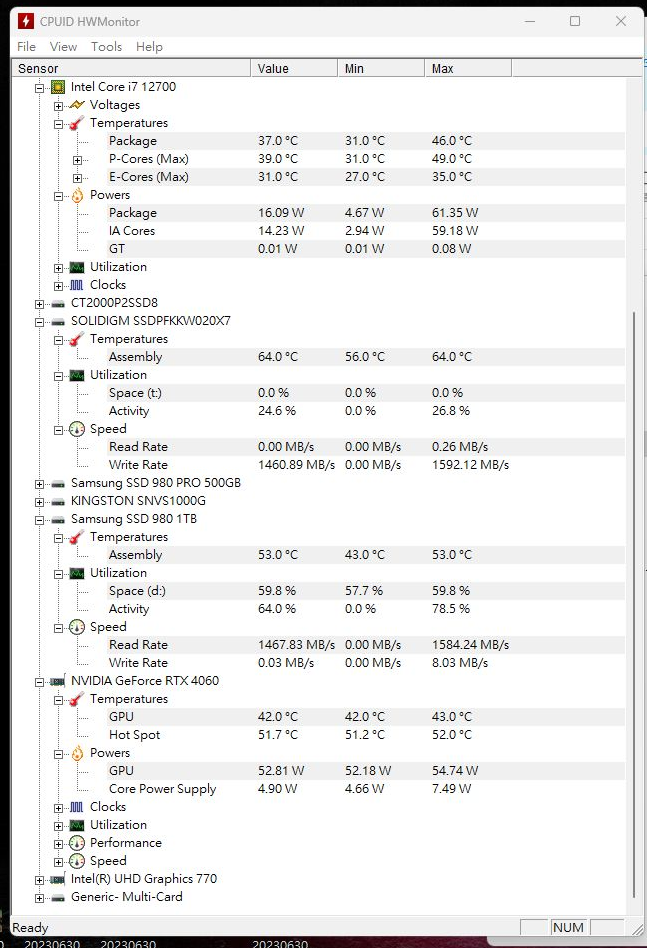
Task: Expand the CT2000P2SSD8 drive node
Action: point(40,303)
